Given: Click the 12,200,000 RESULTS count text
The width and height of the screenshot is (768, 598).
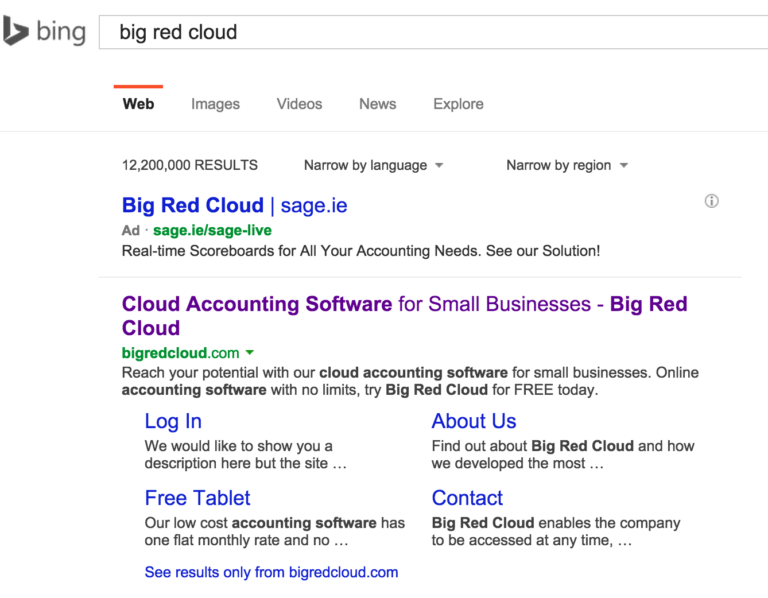Looking at the screenshot, I should pos(190,165).
